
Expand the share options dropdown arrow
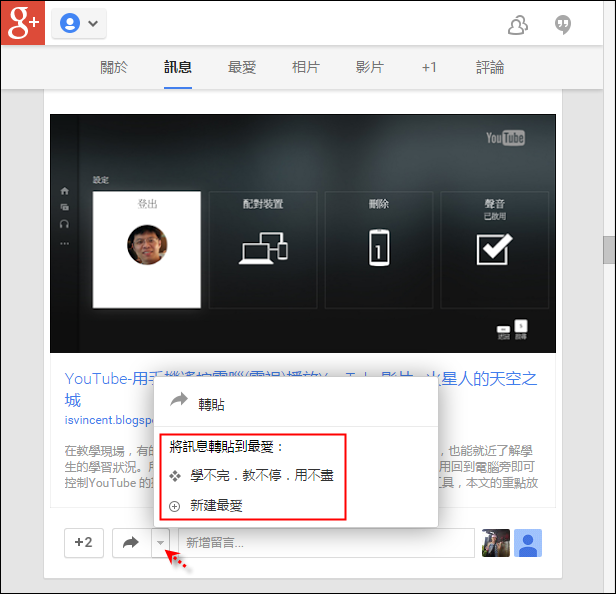click(x=160, y=543)
